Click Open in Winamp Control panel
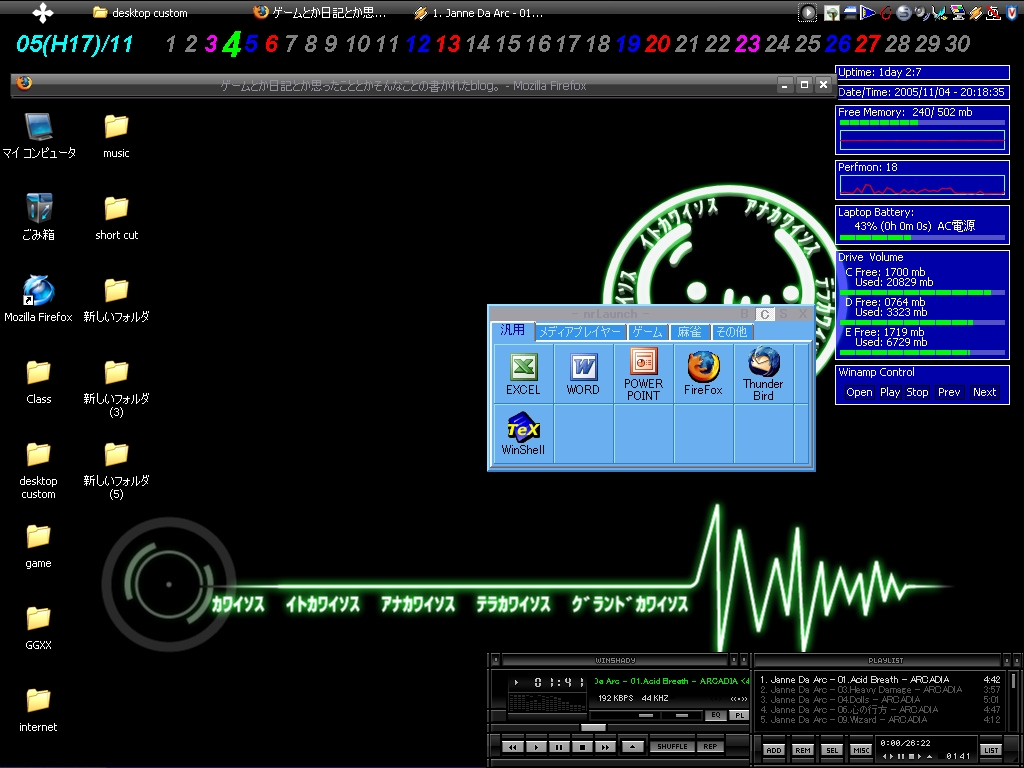This screenshot has width=1024, height=768. pos(859,392)
